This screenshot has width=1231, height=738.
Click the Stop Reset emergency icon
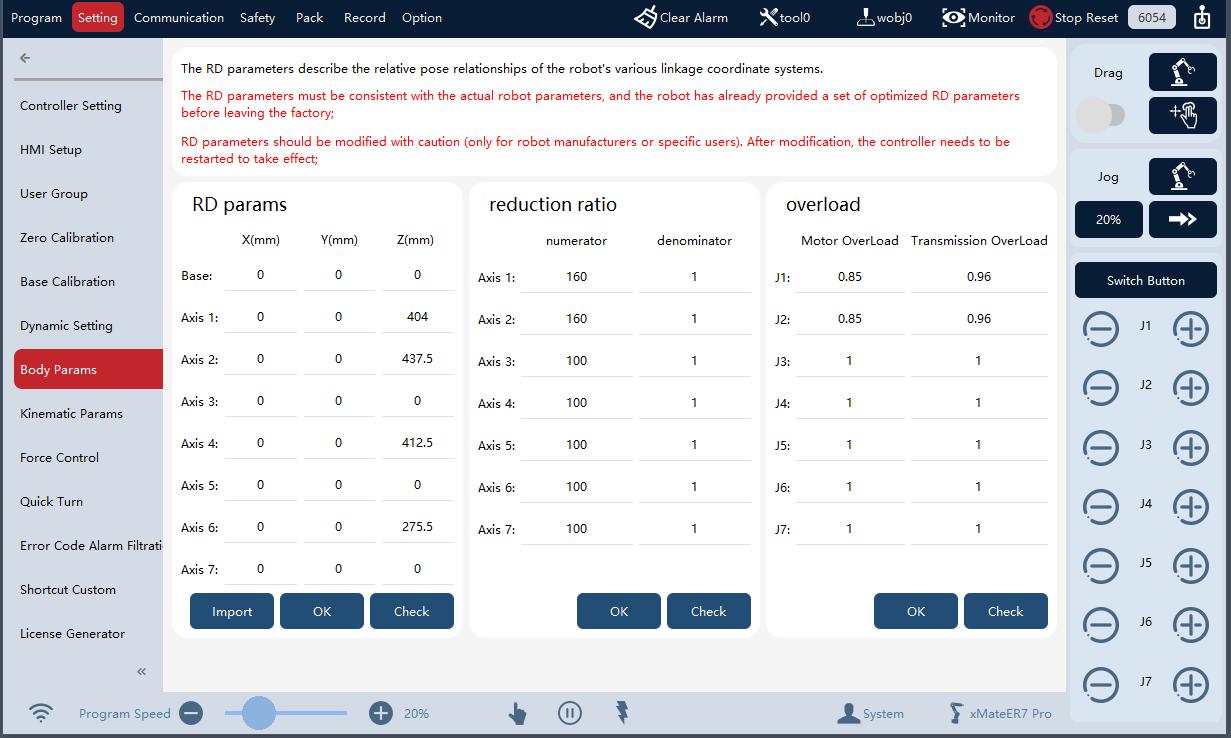(1041, 17)
